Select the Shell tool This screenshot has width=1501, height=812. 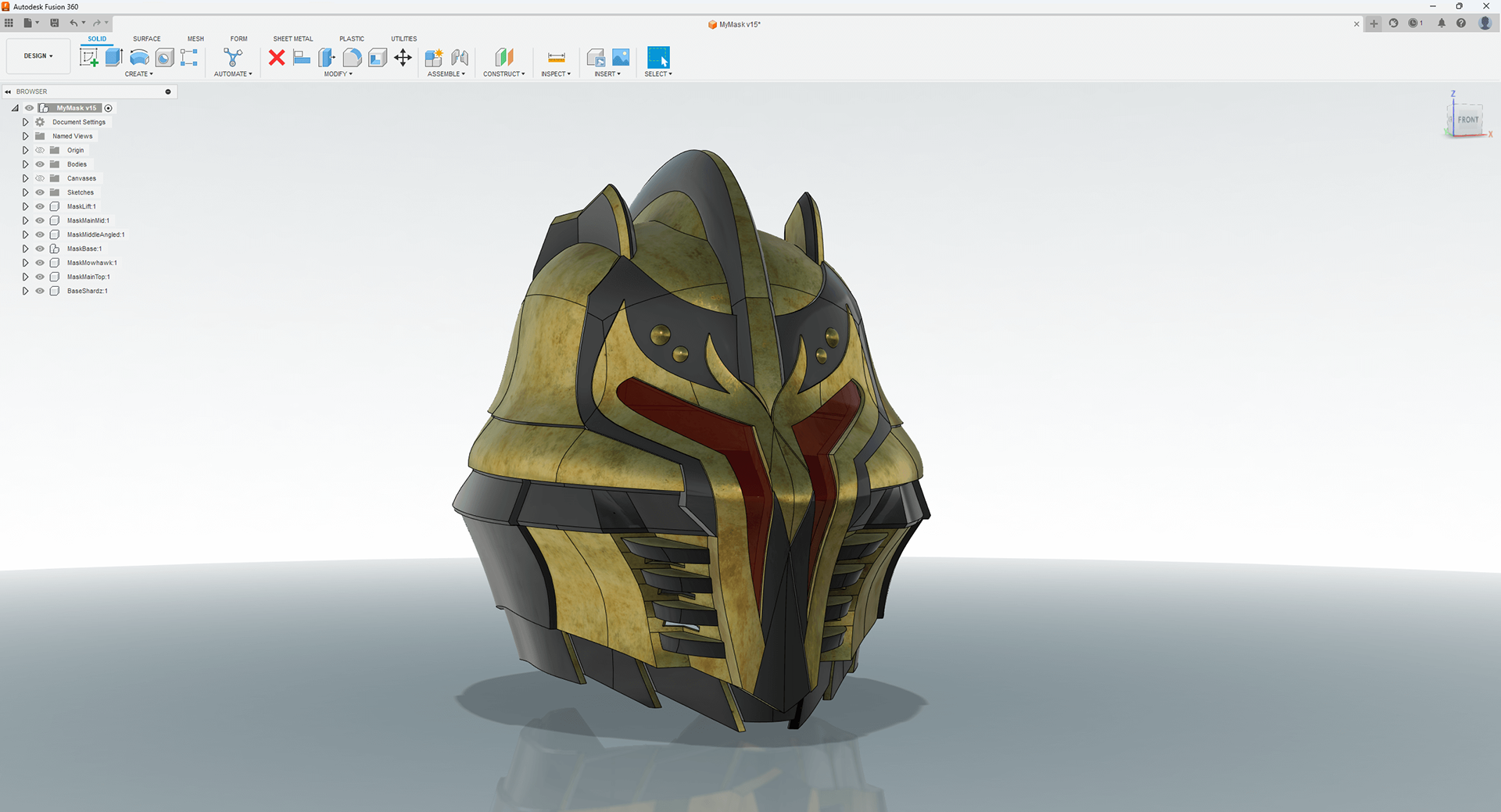pos(378,57)
